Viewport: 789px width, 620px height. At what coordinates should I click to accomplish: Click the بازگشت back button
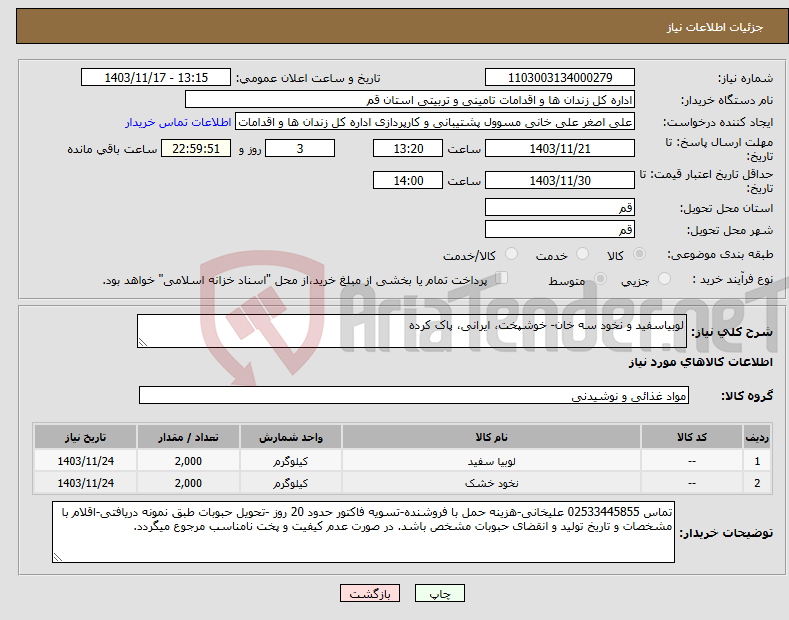pyautogui.click(x=370, y=593)
